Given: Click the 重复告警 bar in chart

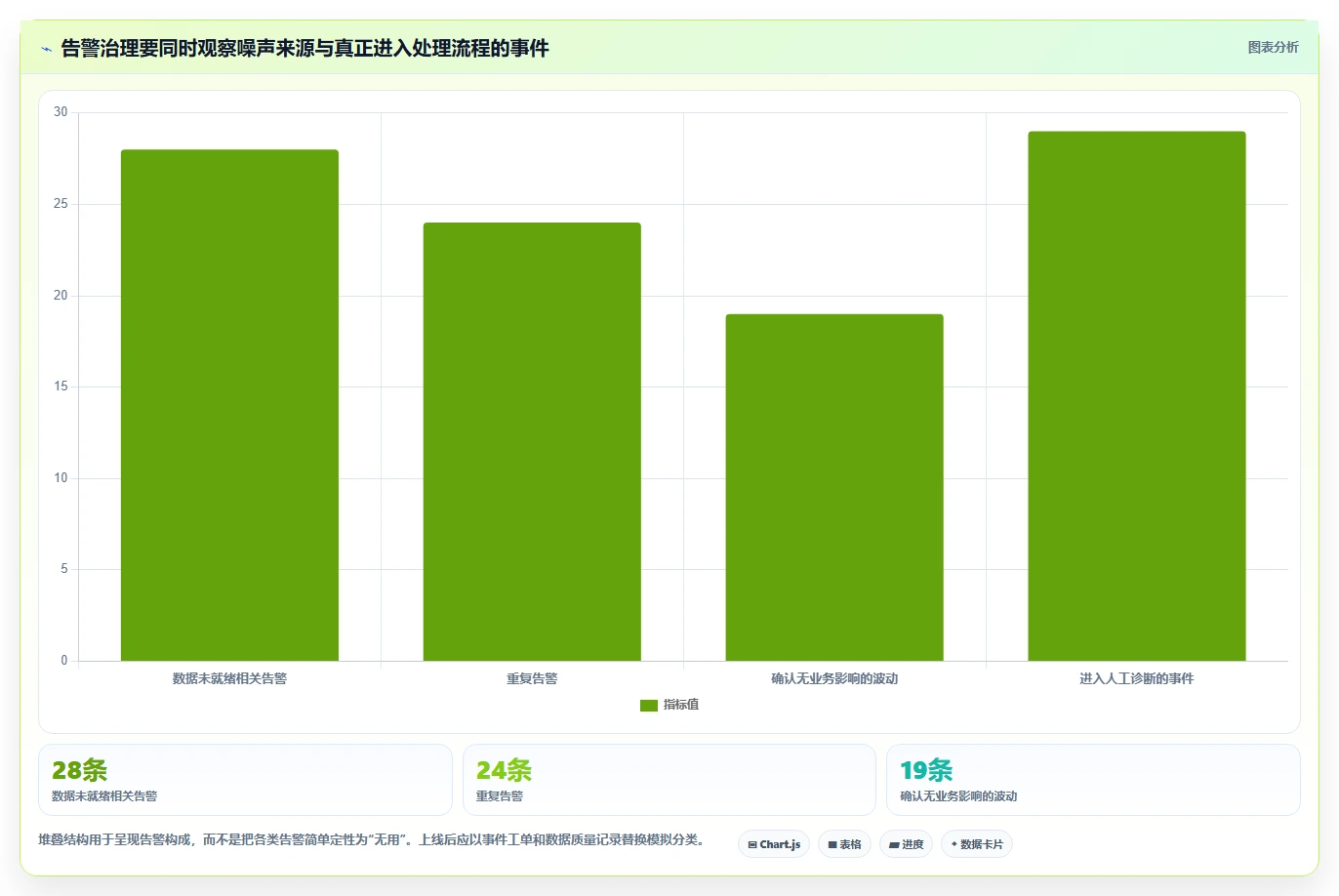Looking at the screenshot, I should pos(532,441).
